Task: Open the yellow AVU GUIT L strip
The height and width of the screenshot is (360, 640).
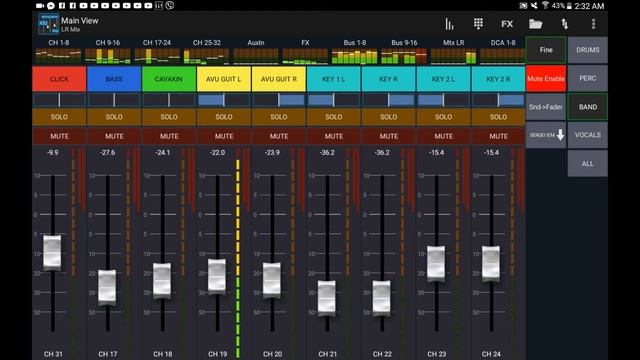Action: [x=224, y=79]
